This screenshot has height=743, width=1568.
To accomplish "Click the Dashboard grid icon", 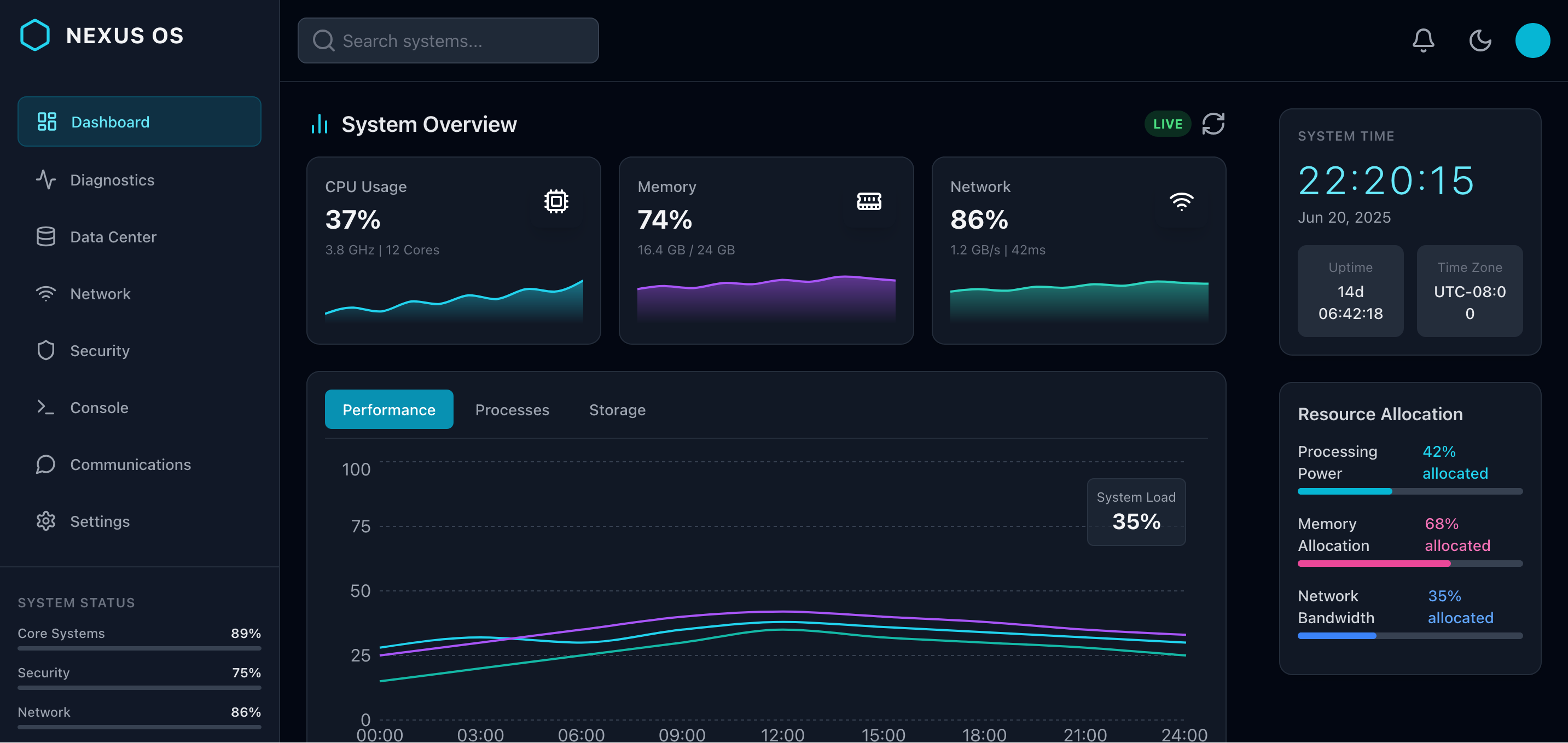I will point(47,121).
